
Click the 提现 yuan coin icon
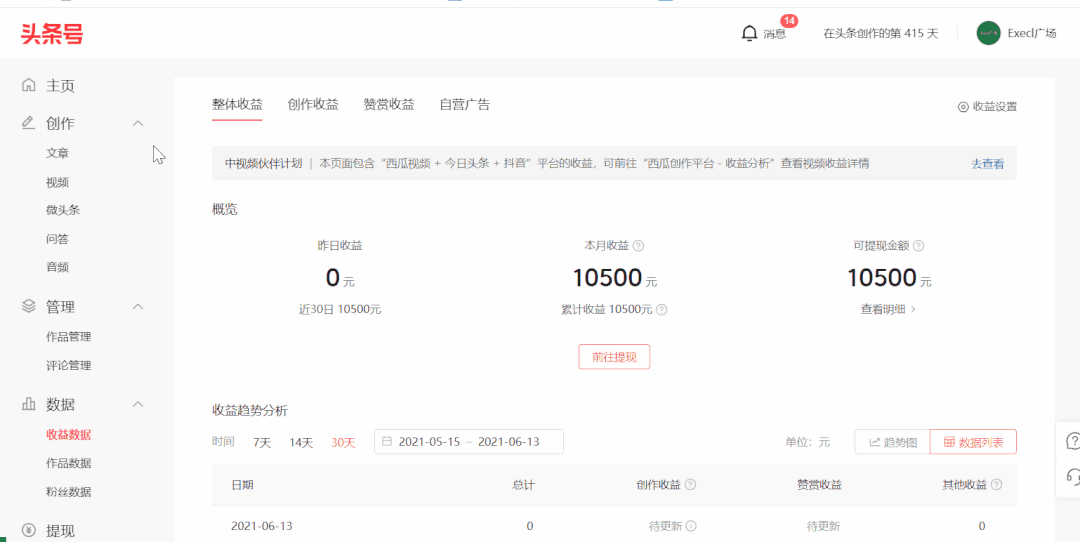coord(28,530)
